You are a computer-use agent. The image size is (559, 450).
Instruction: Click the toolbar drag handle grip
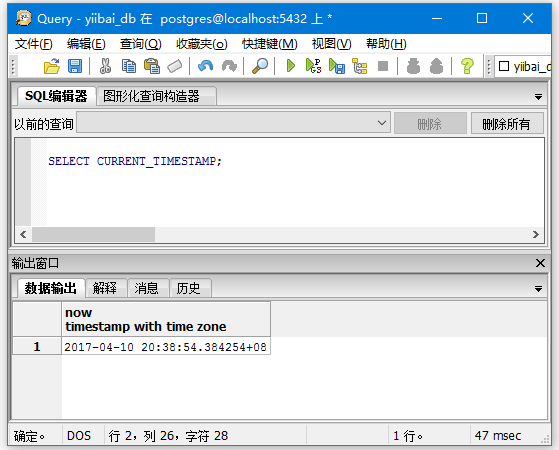[13, 67]
